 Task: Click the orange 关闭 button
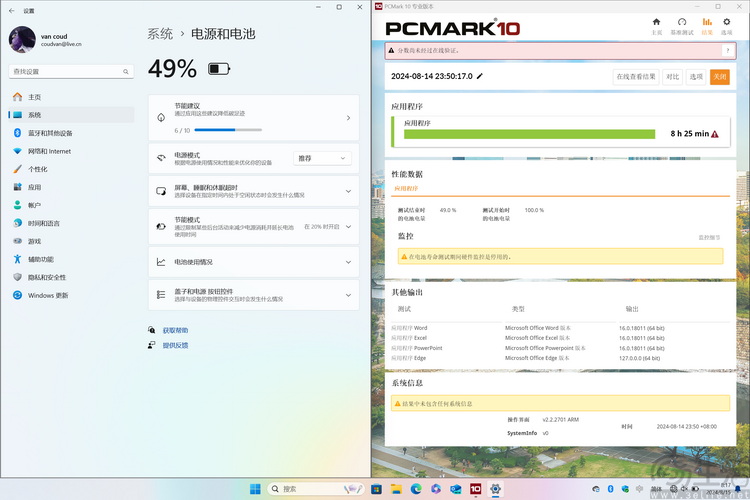tap(719, 77)
